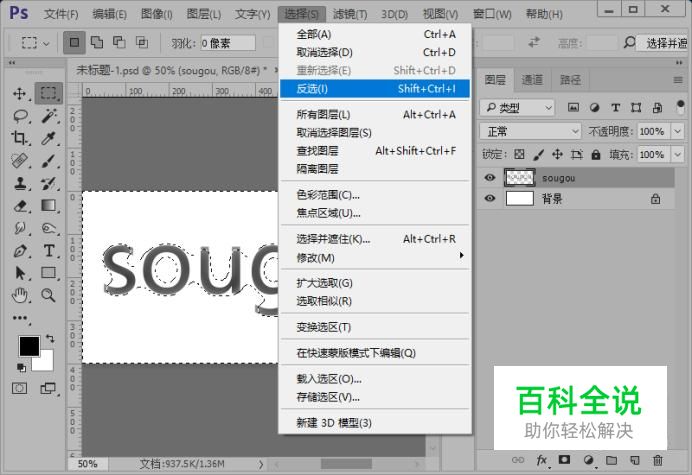The width and height of the screenshot is (692, 475).
Task: Select the History Brush tool
Action: pos(49,183)
